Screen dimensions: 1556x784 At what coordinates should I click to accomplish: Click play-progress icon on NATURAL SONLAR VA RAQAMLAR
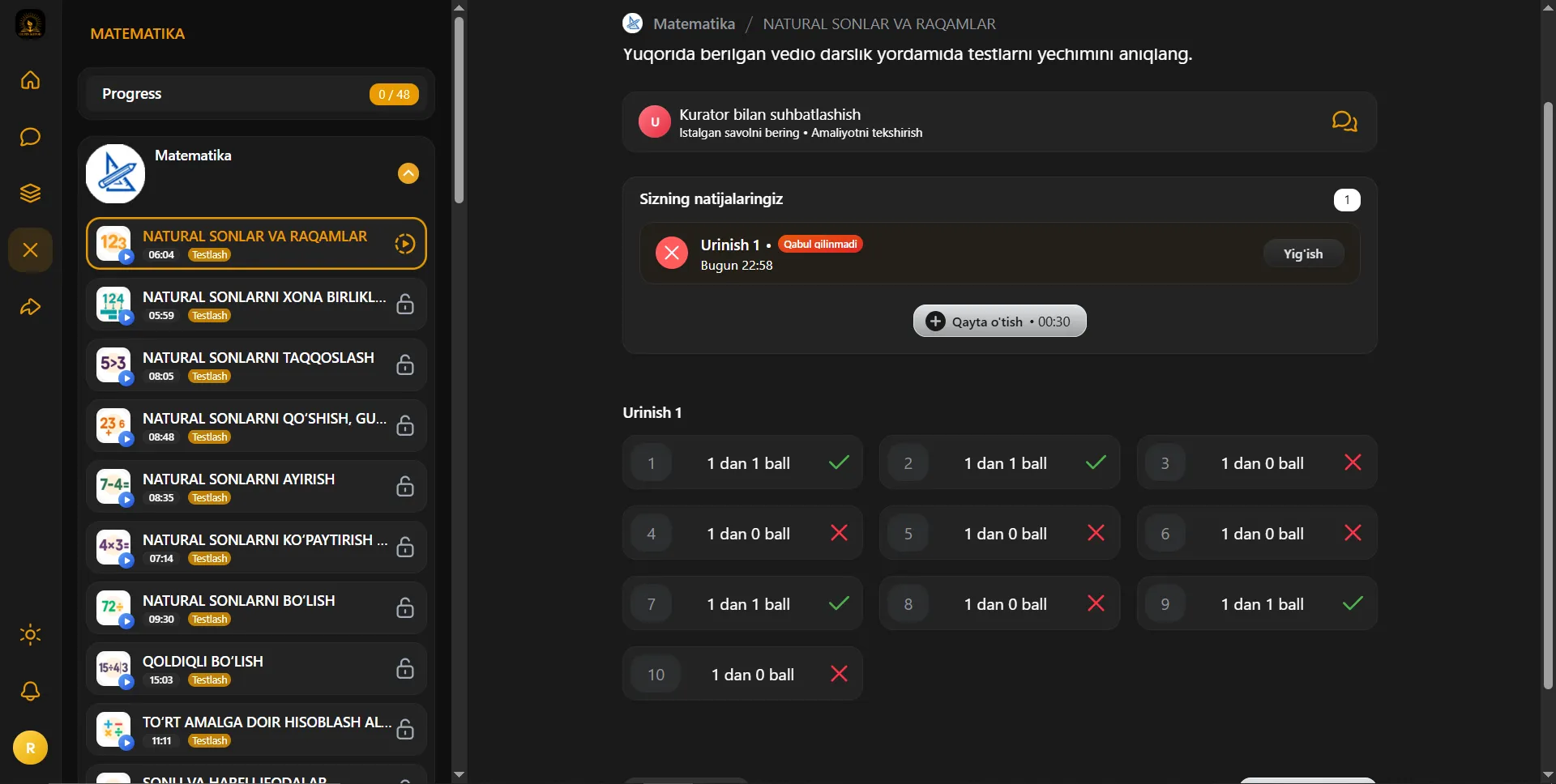pyautogui.click(x=404, y=244)
